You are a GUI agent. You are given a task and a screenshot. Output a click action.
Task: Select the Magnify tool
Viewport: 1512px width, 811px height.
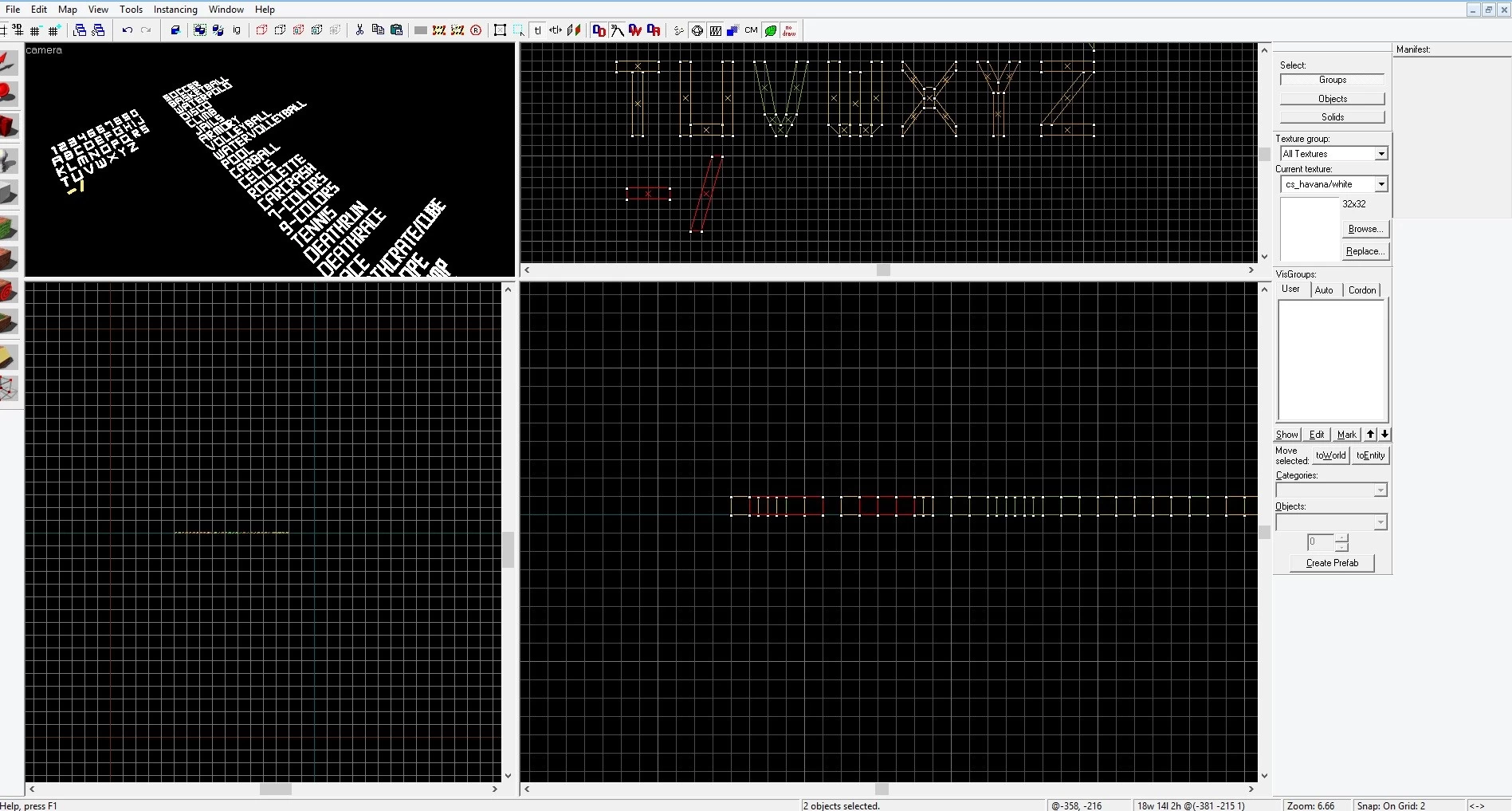pyautogui.click(x=7, y=94)
